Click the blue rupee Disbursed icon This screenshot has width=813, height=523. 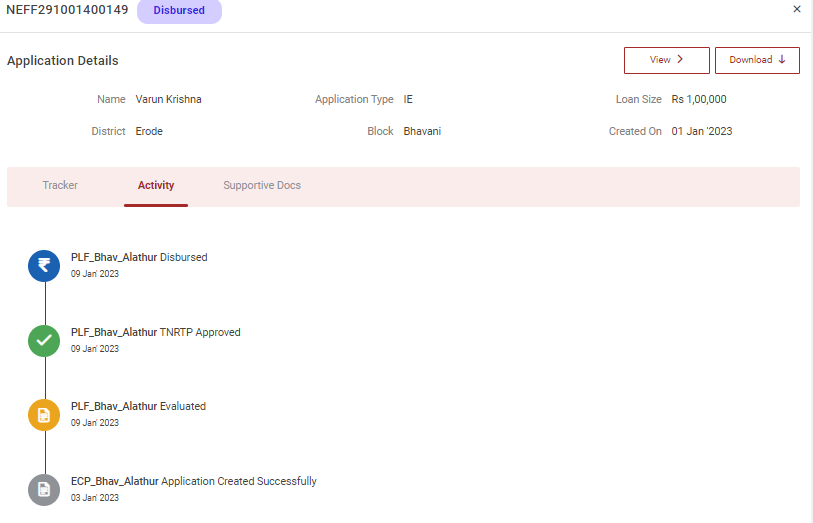pos(44,265)
